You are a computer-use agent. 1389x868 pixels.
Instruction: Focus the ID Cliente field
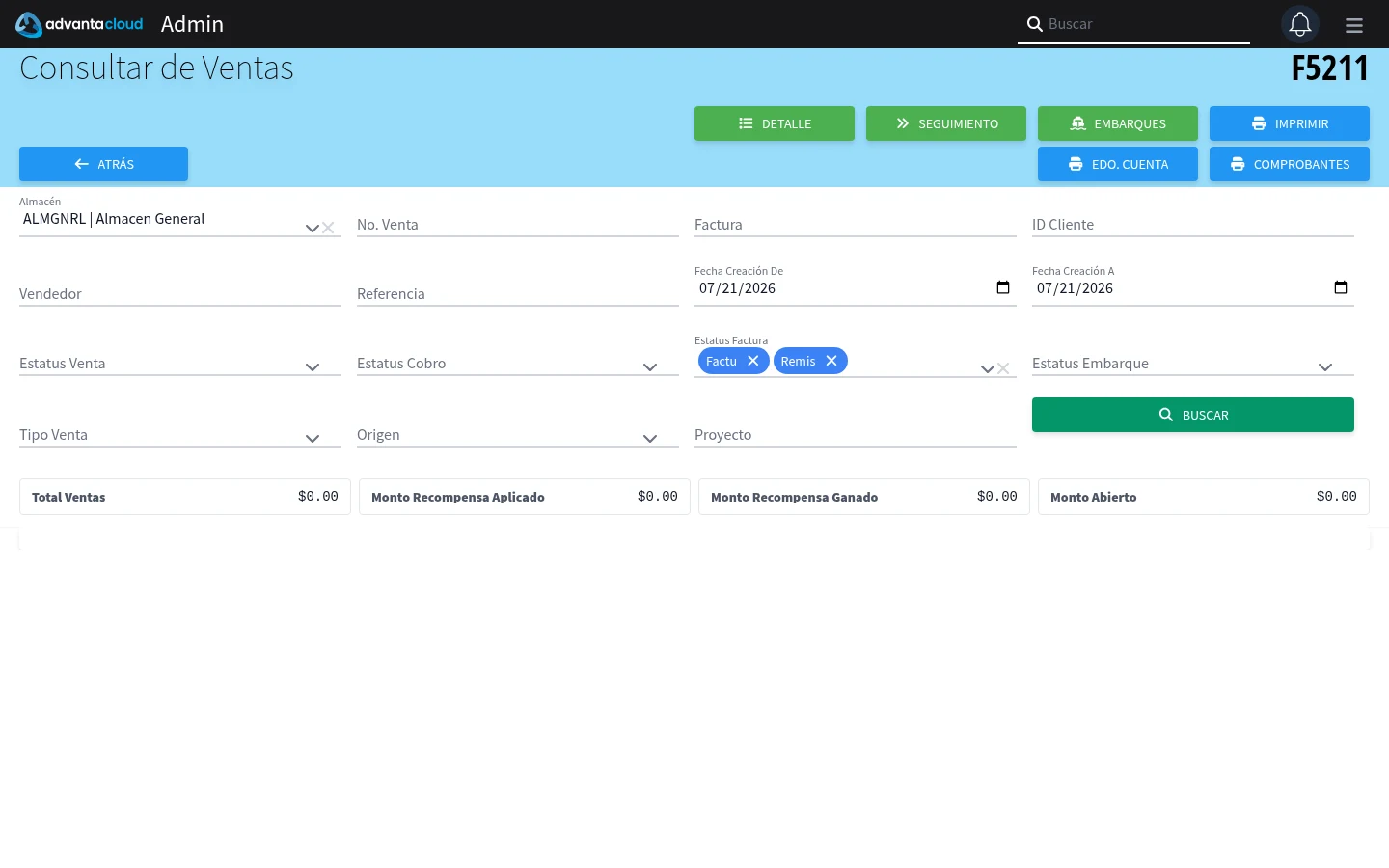click(1193, 225)
